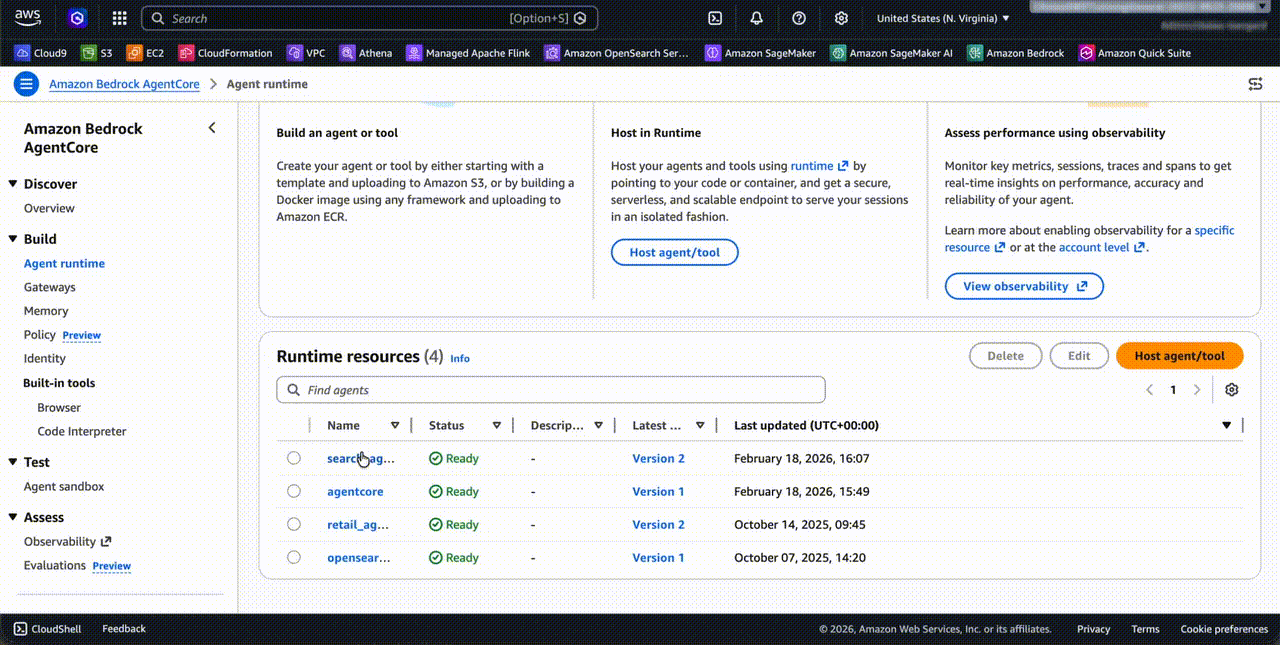Open the services grid menu icon
Viewport: 1280px width, 645px height.
[x=119, y=18]
